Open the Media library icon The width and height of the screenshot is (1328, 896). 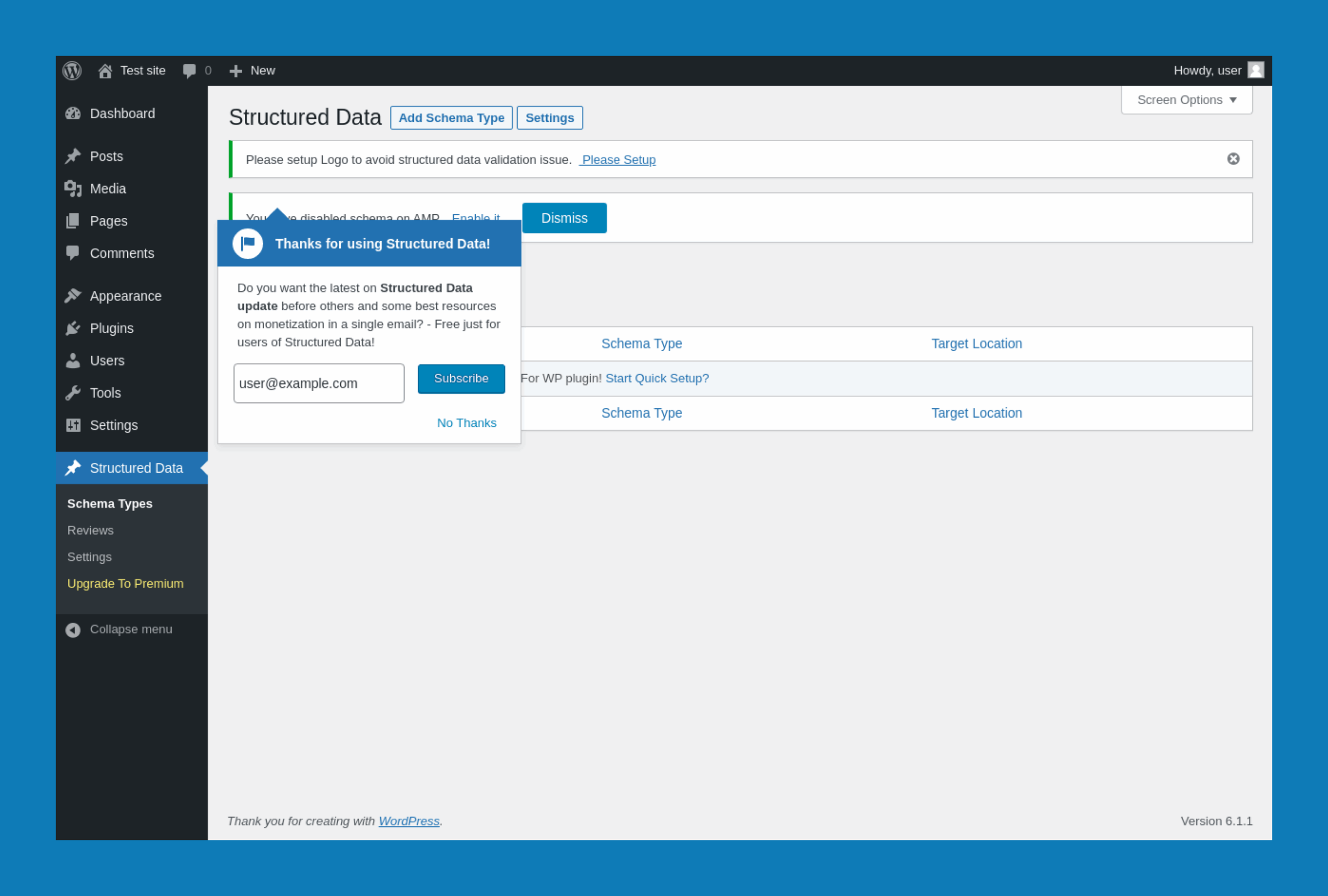click(73, 188)
